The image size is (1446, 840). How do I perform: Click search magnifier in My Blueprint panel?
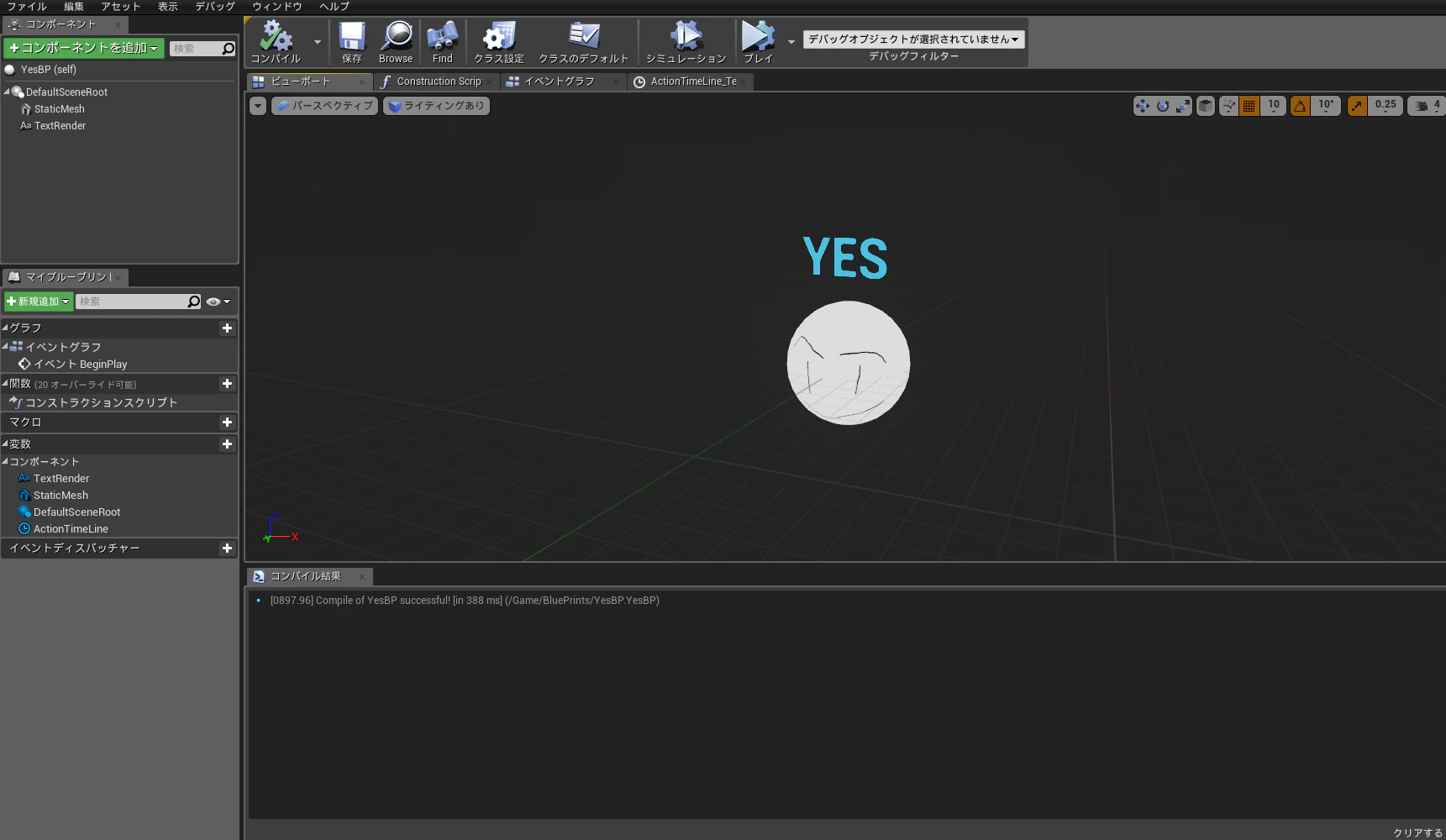point(194,302)
